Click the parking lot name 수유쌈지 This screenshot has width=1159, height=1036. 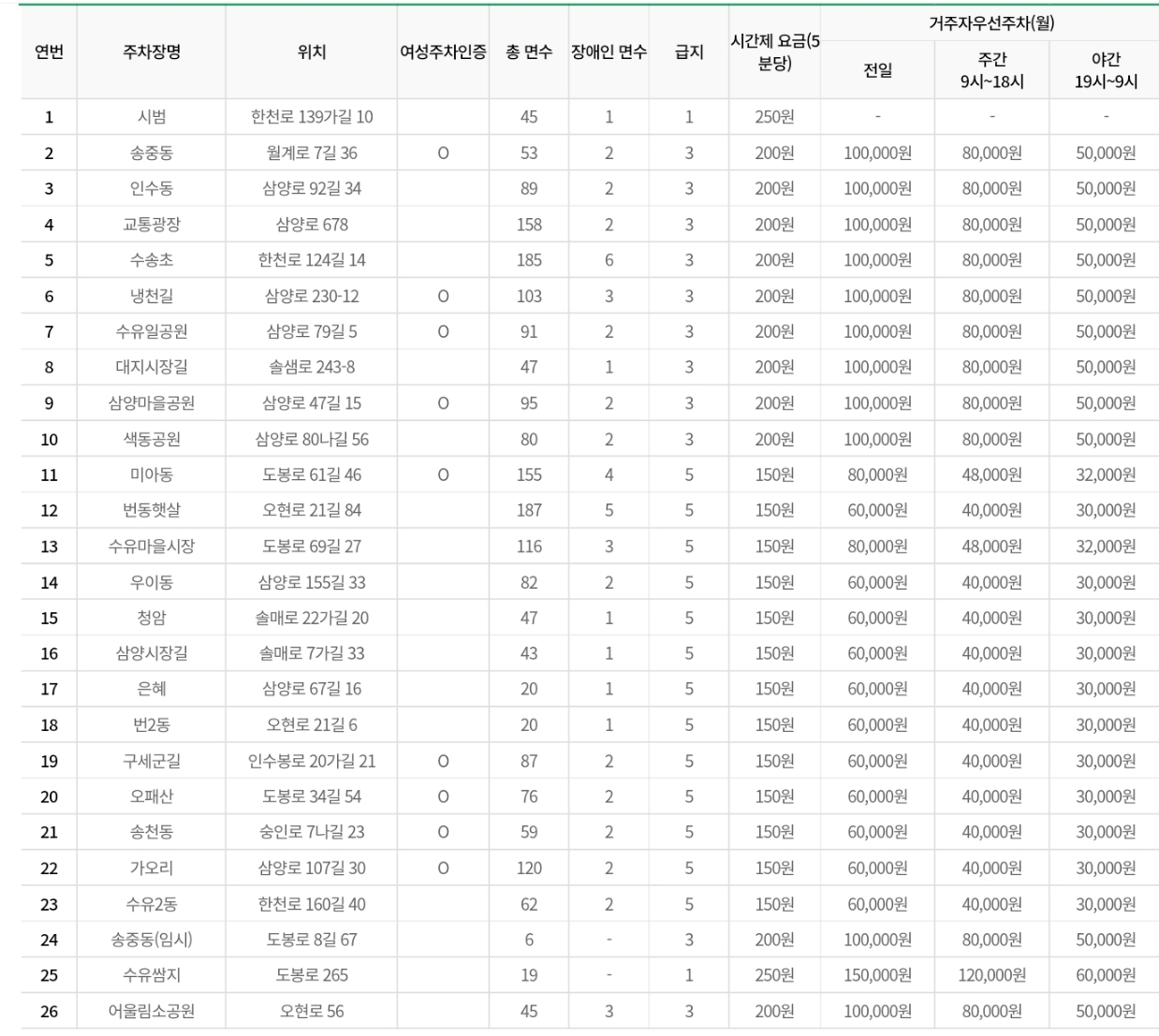pos(151,975)
